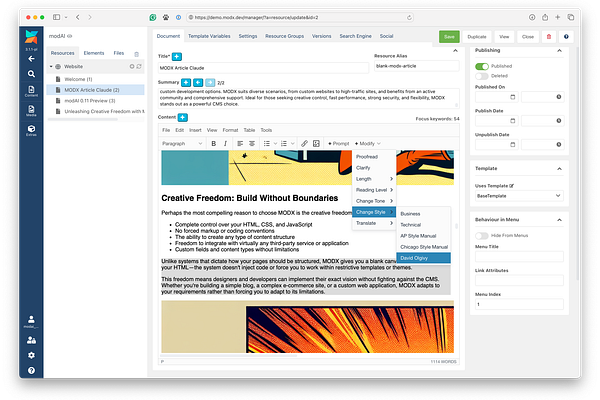600x400 pixels.
Task: Collapse the document header section chevron
Action: [x=455, y=51]
